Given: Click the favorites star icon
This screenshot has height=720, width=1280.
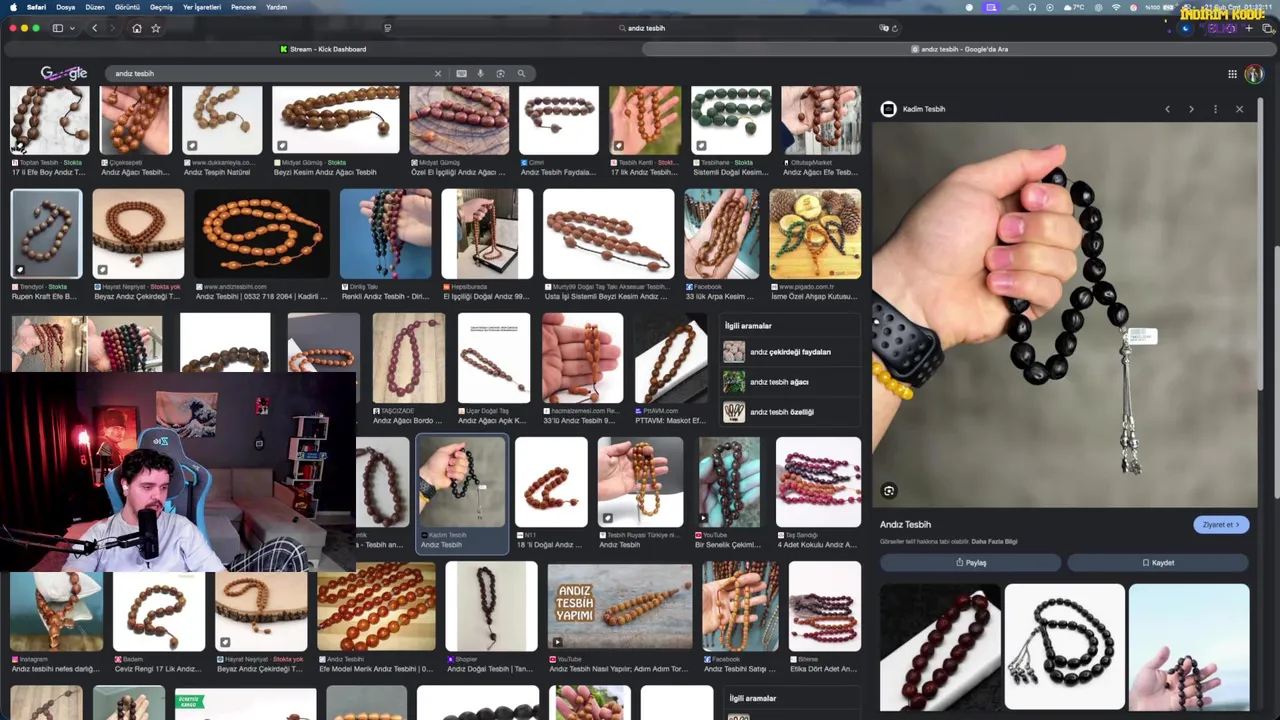Looking at the screenshot, I should click(156, 28).
